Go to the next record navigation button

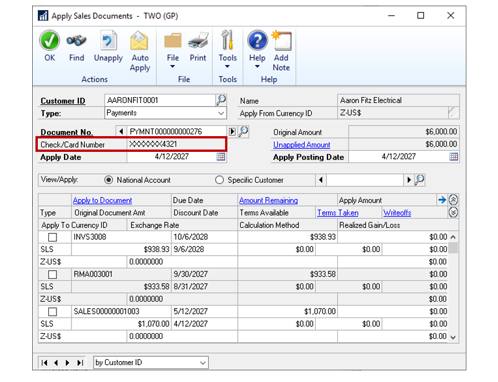(x=67, y=363)
